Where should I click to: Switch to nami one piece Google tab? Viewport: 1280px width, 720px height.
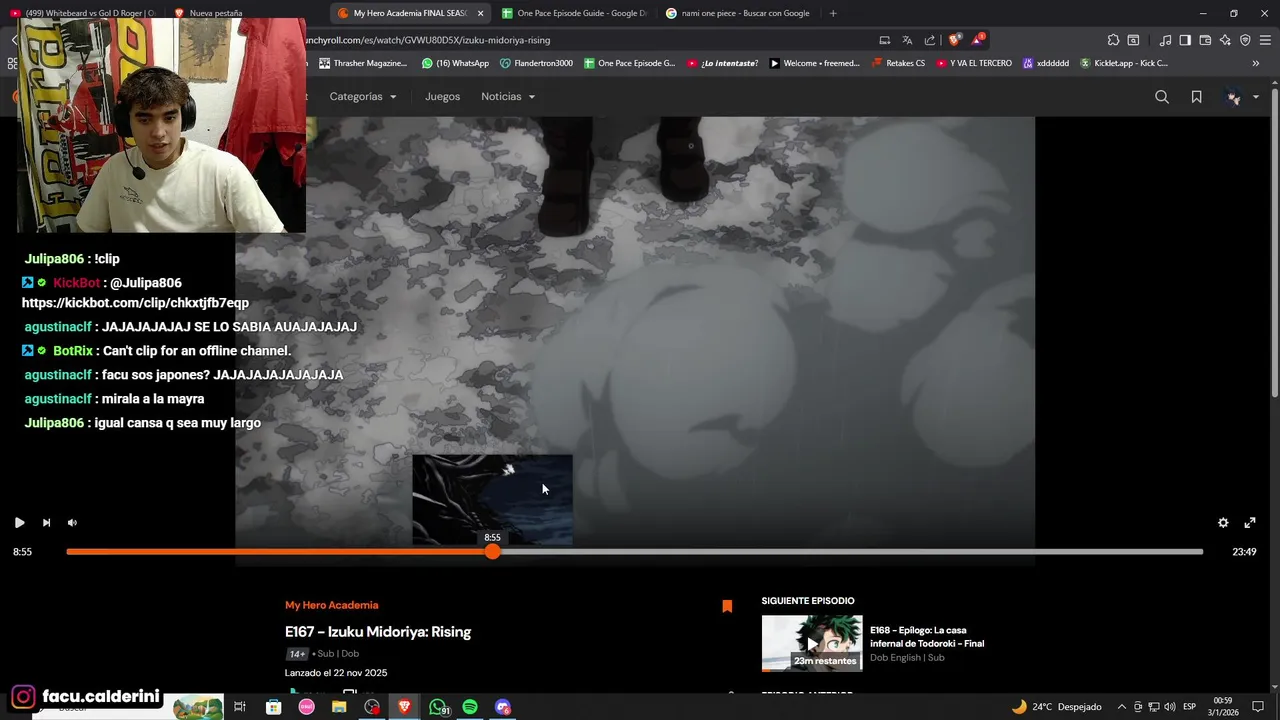pos(738,13)
